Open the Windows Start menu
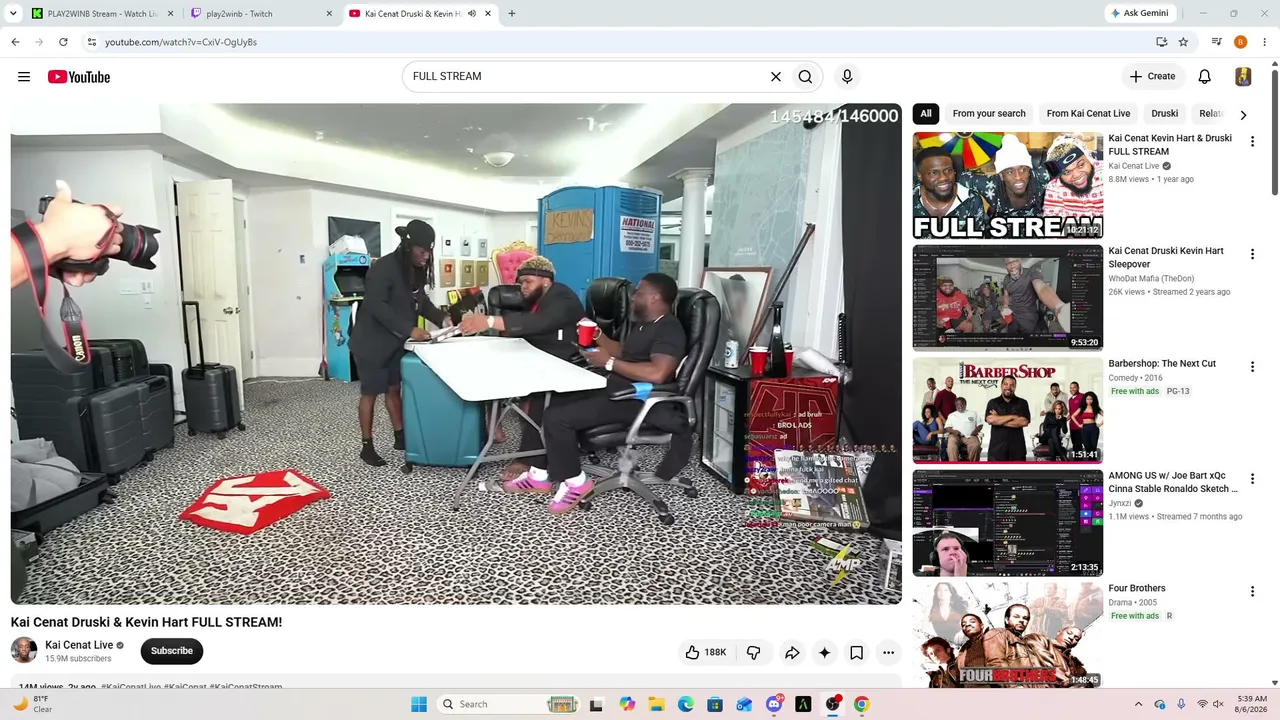Image resolution: width=1280 pixels, height=720 pixels. (x=419, y=704)
